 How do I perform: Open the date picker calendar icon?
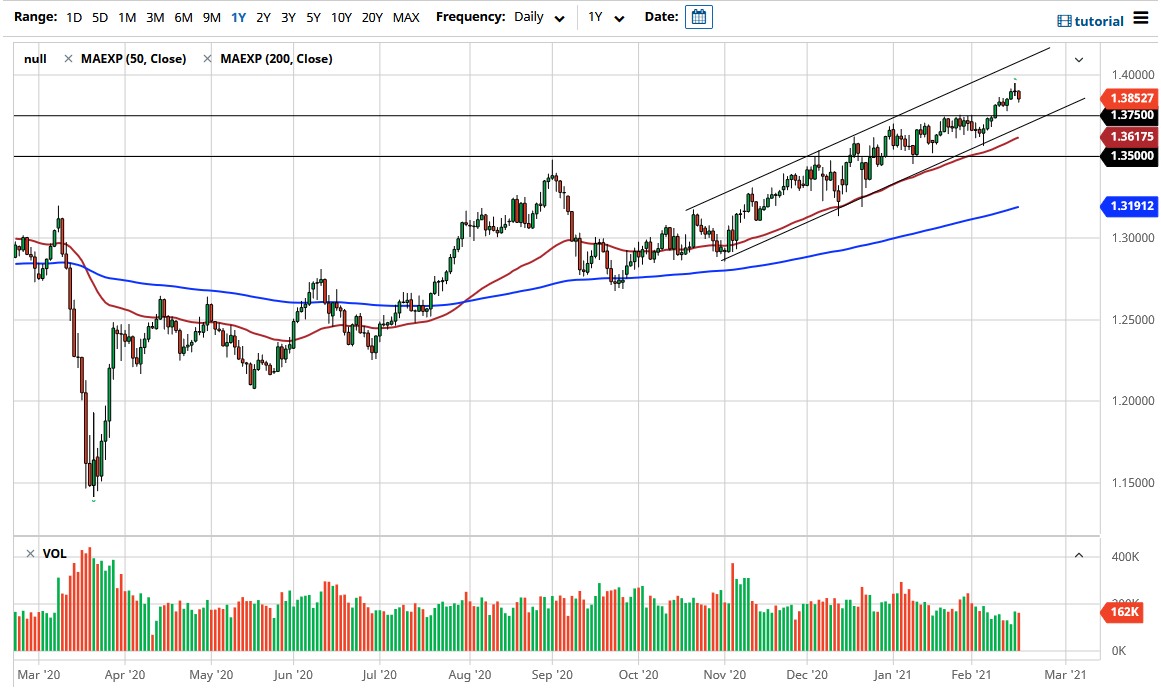pos(698,16)
